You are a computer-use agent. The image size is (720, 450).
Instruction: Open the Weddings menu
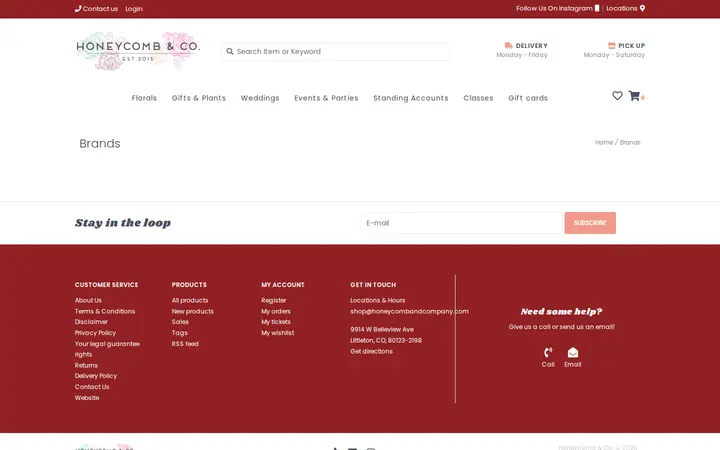tap(260, 98)
